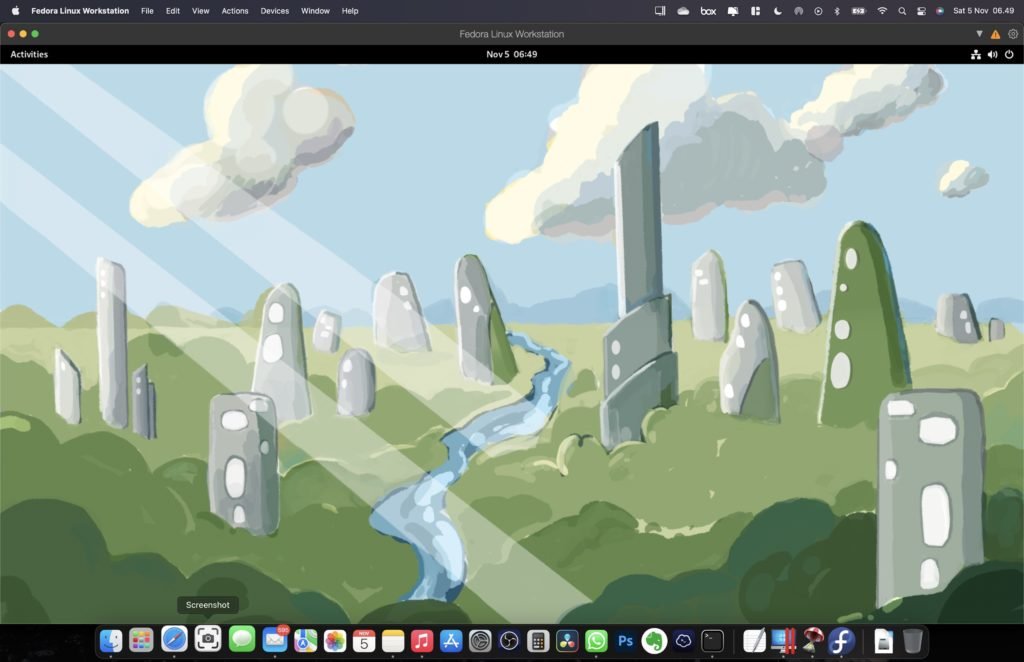This screenshot has height=662, width=1024.
Task: Launch DaVinci Resolve from the Dock
Action: tap(567, 640)
